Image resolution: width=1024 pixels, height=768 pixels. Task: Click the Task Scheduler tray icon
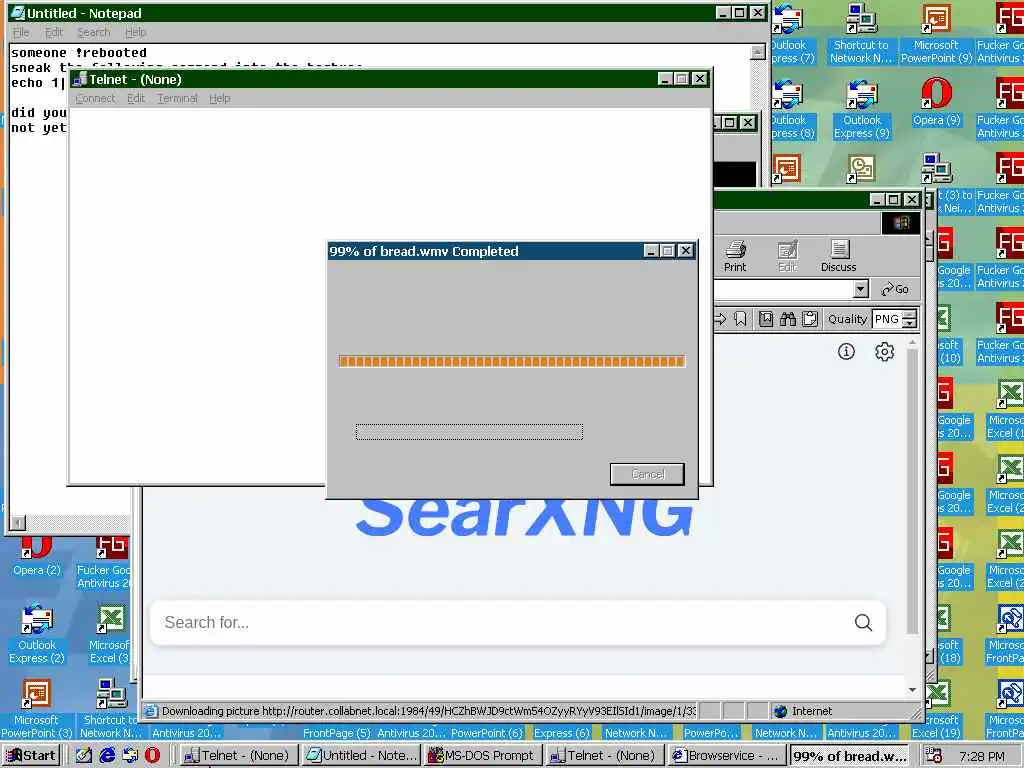coord(933,756)
